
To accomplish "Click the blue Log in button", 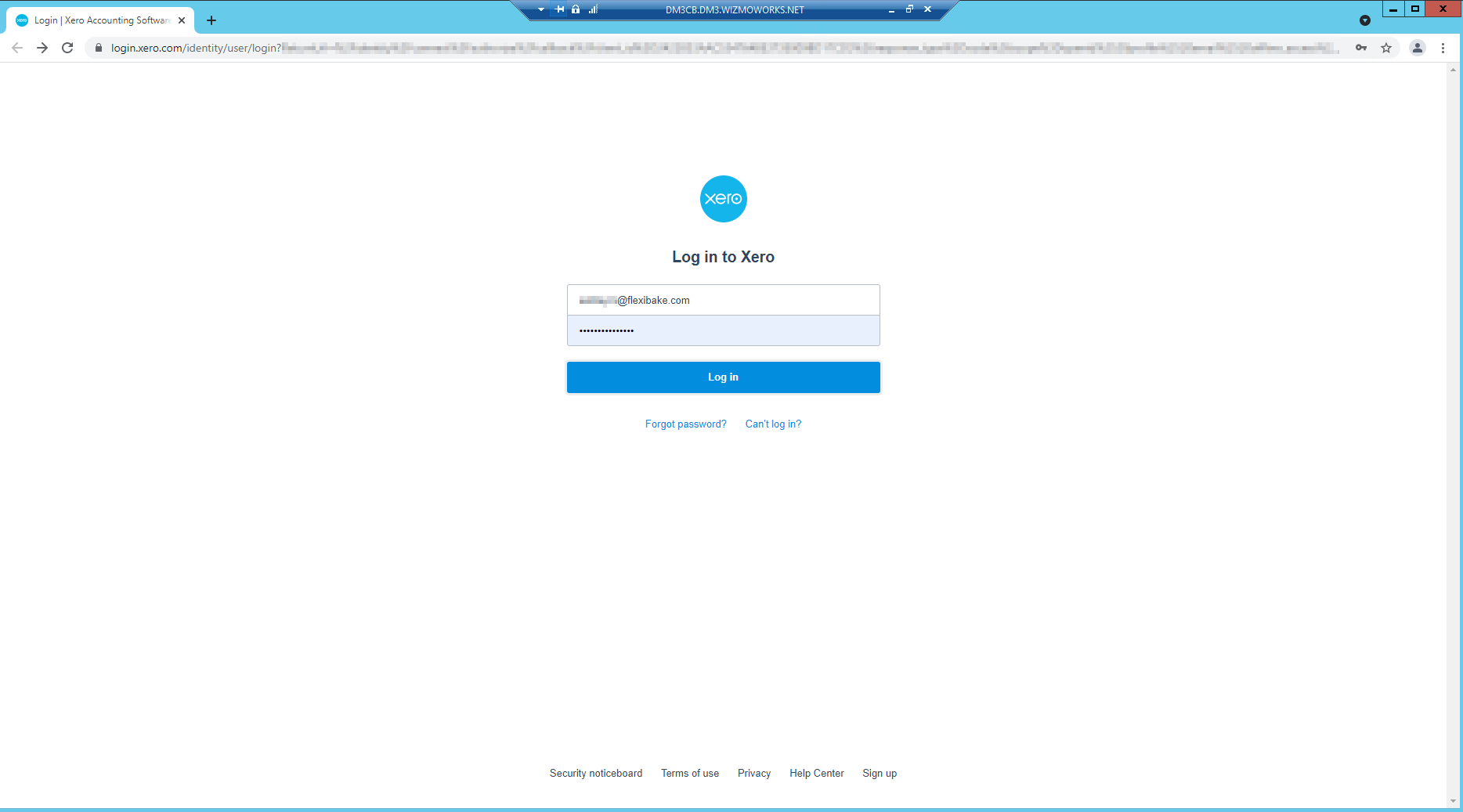I will (x=723, y=377).
